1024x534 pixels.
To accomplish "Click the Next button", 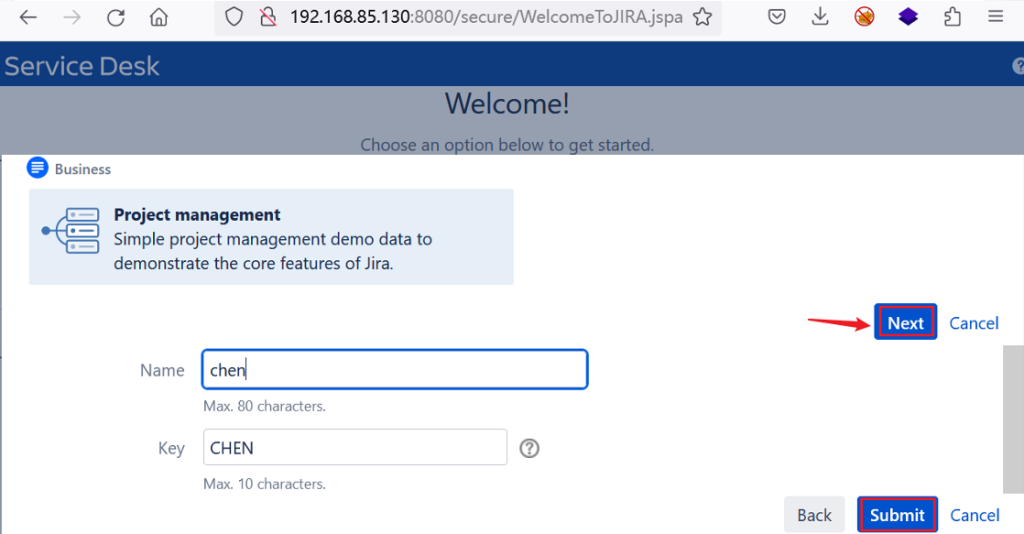I will [905, 322].
